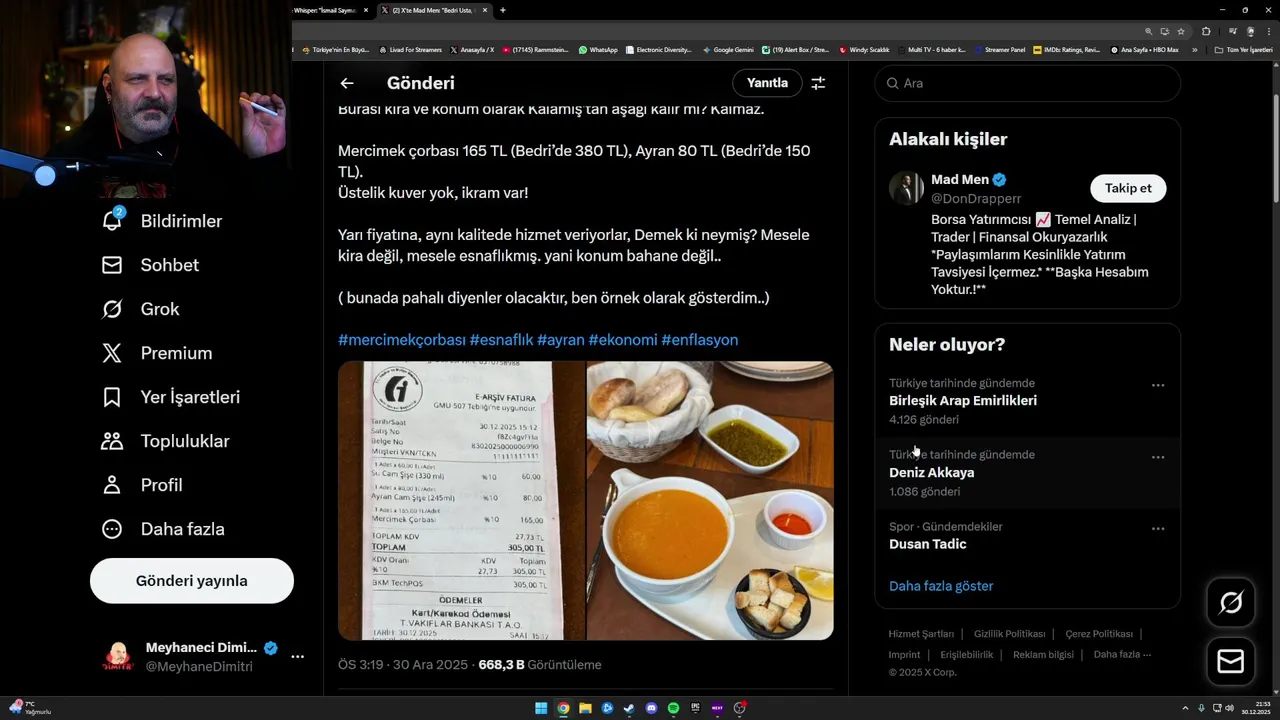This screenshot has width=1280, height=720.
Task: Open Daha fazla circle-dots icon
Action: [x=112, y=529]
